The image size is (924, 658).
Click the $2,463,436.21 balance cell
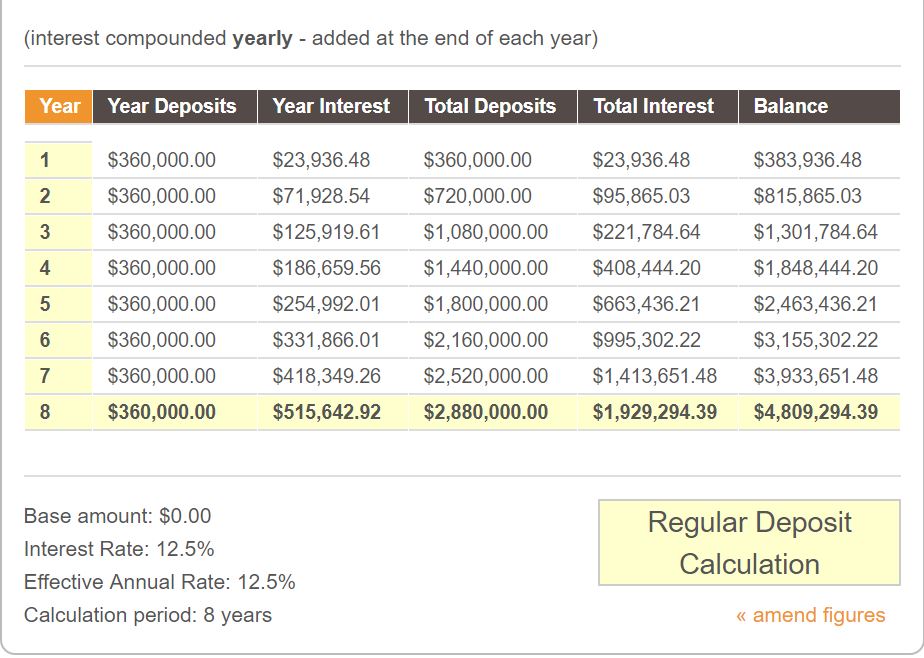coord(816,304)
